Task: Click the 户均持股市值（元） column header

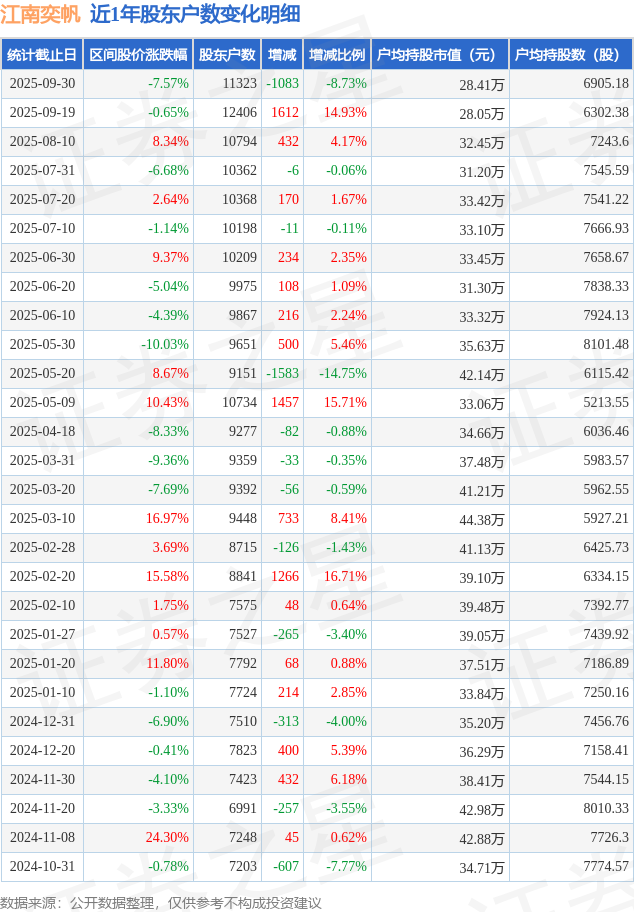Action: (439, 55)
